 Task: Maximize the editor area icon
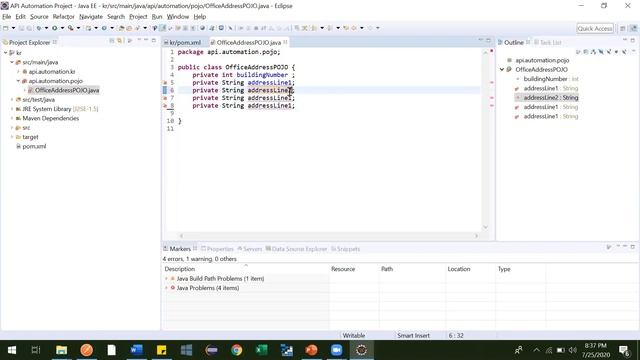(488, 40)
